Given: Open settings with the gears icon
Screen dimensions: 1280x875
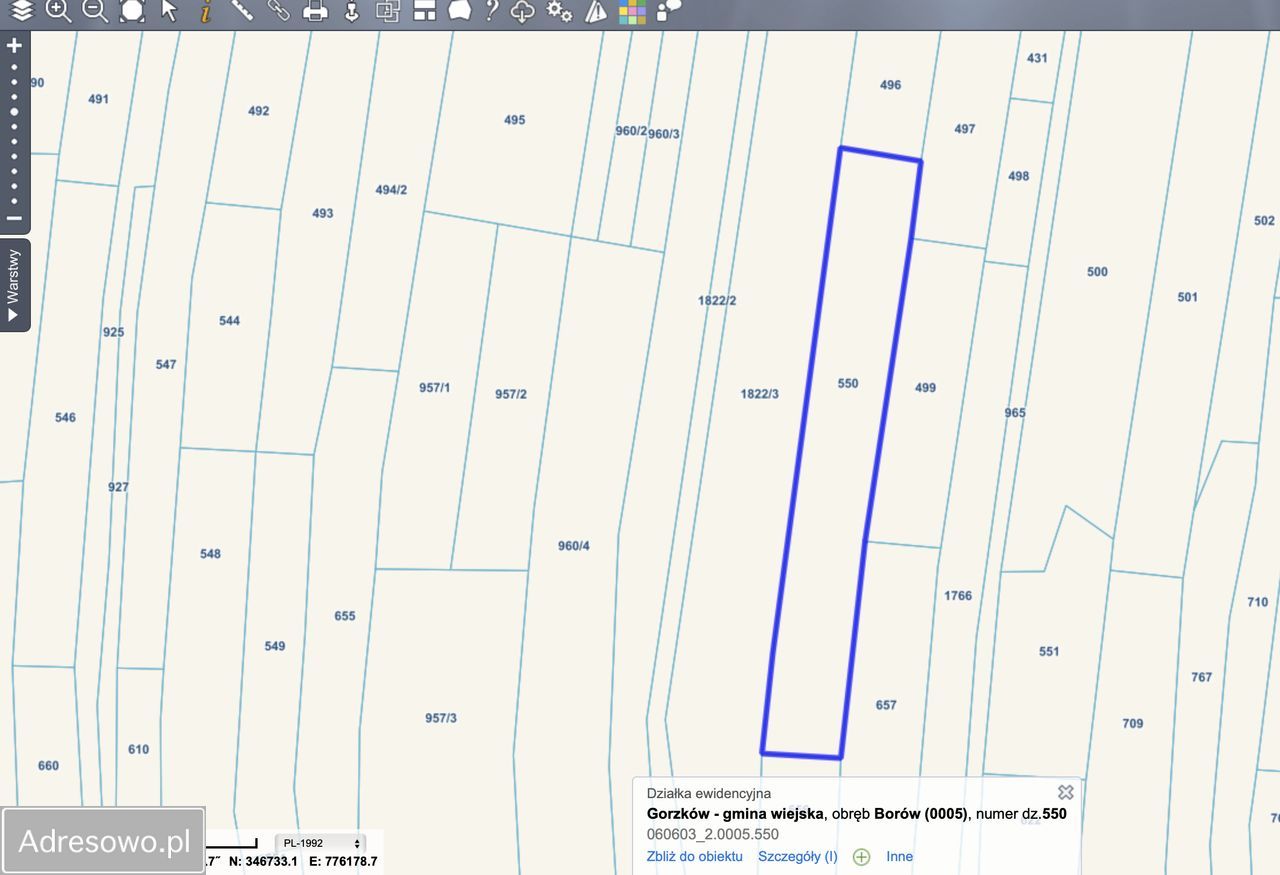Looking at the screenshot, I should click(x=560, y=11).
